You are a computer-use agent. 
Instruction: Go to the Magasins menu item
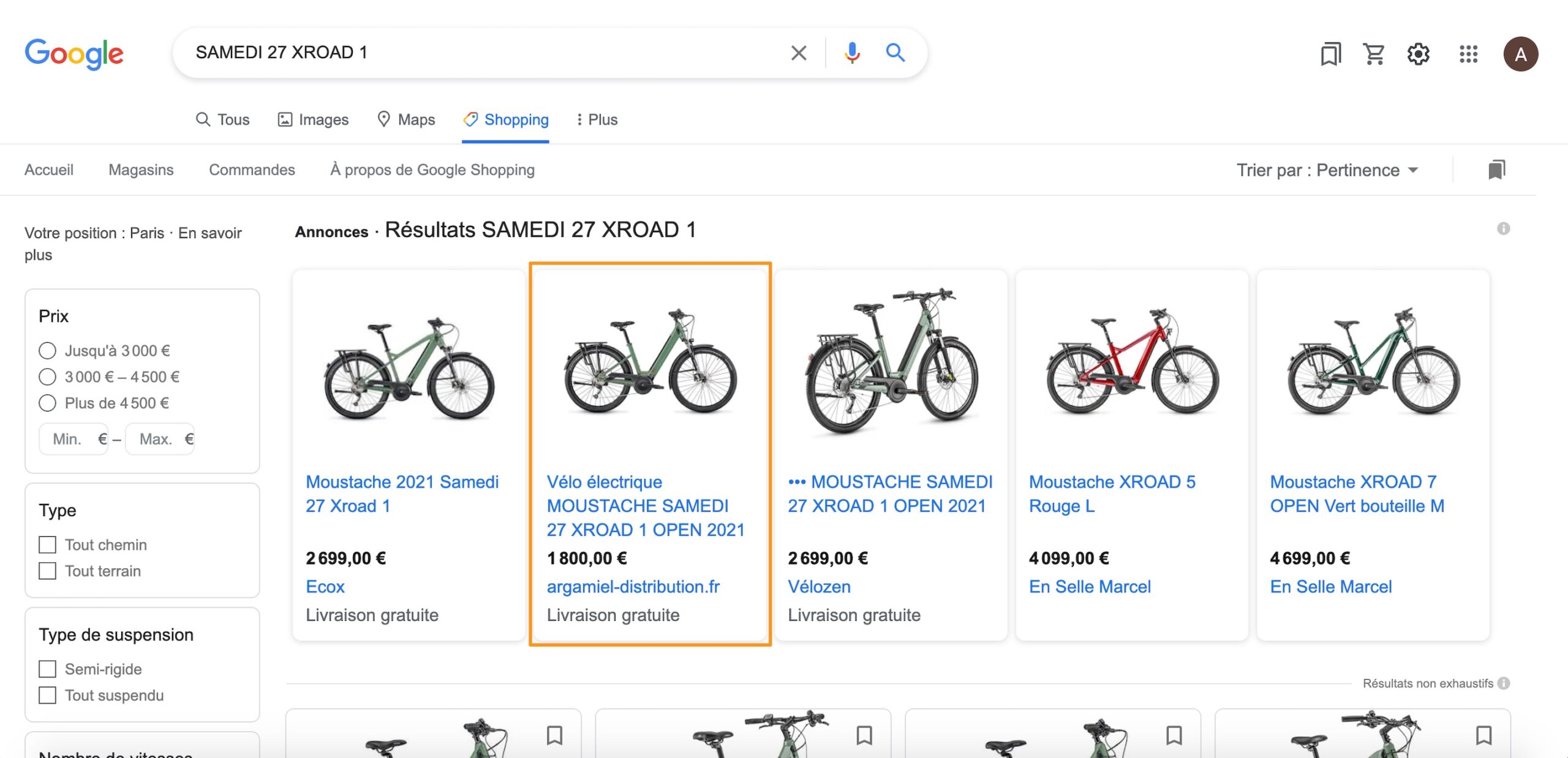tap(141, 170)
